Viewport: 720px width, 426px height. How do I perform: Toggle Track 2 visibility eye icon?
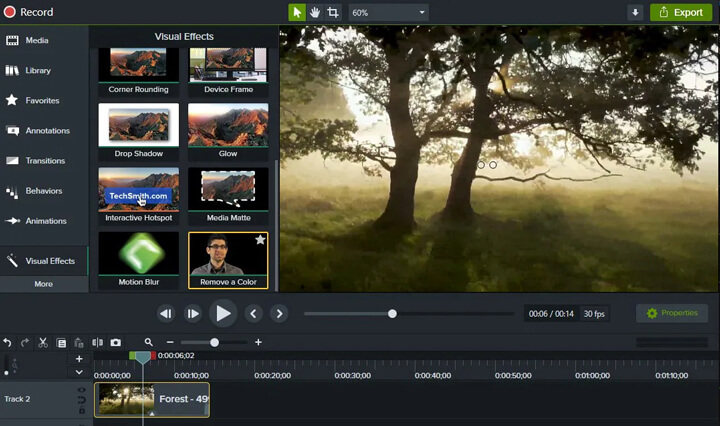(x=82, y=391)
